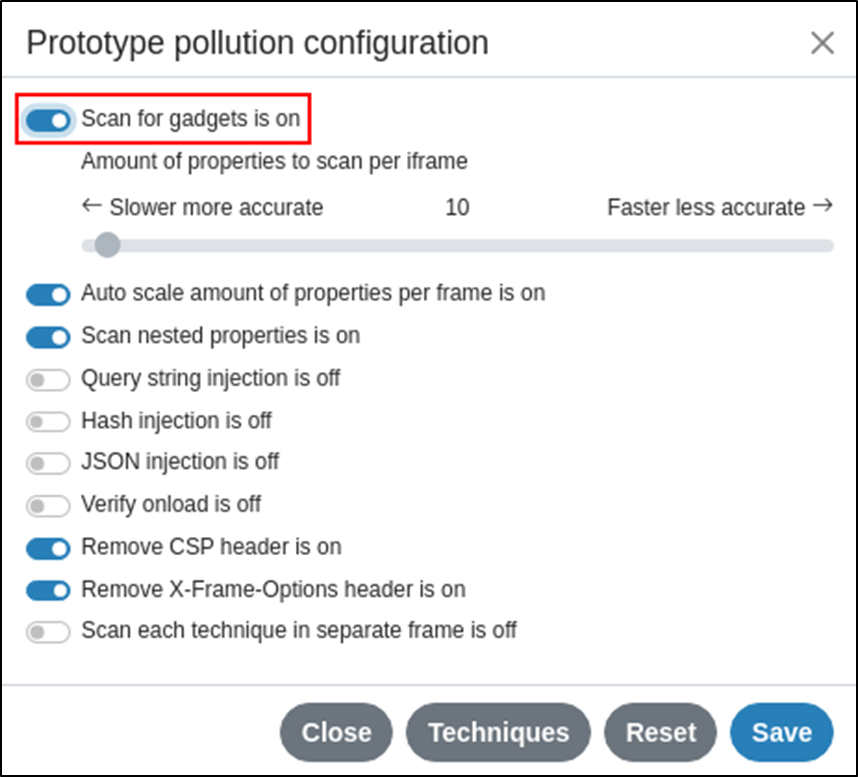Turn off Auto scale amount of properties
Viewport: 858px width, 777px height.
[47, 294]
